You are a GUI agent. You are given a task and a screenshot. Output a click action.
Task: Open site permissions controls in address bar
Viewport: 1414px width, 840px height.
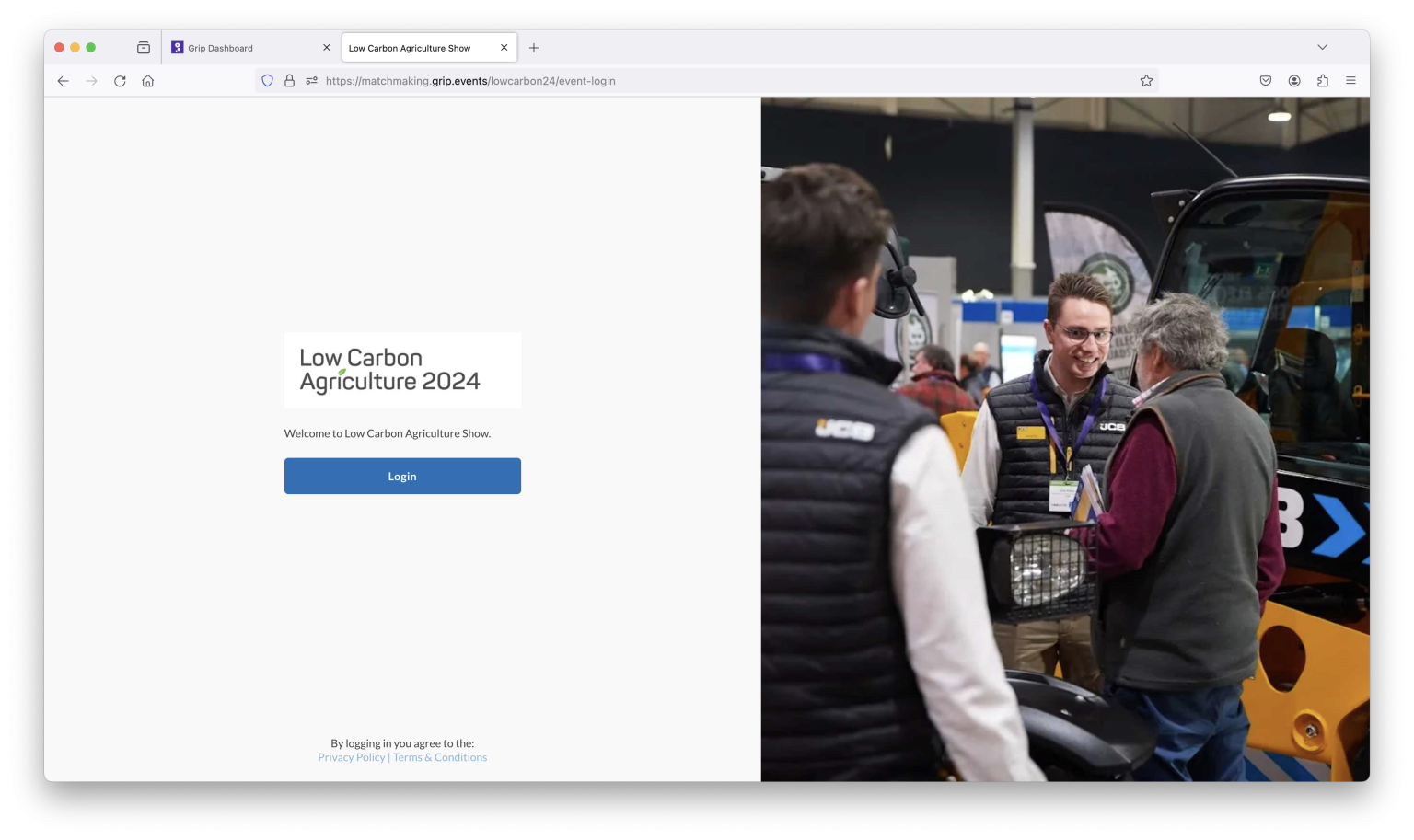(311, 80)
